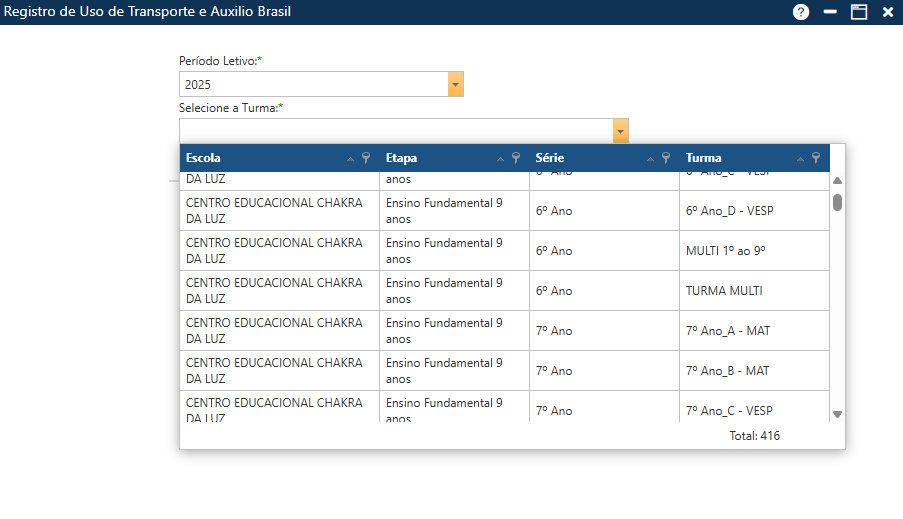Maximize the Registro de Uso window

[858, 12]
